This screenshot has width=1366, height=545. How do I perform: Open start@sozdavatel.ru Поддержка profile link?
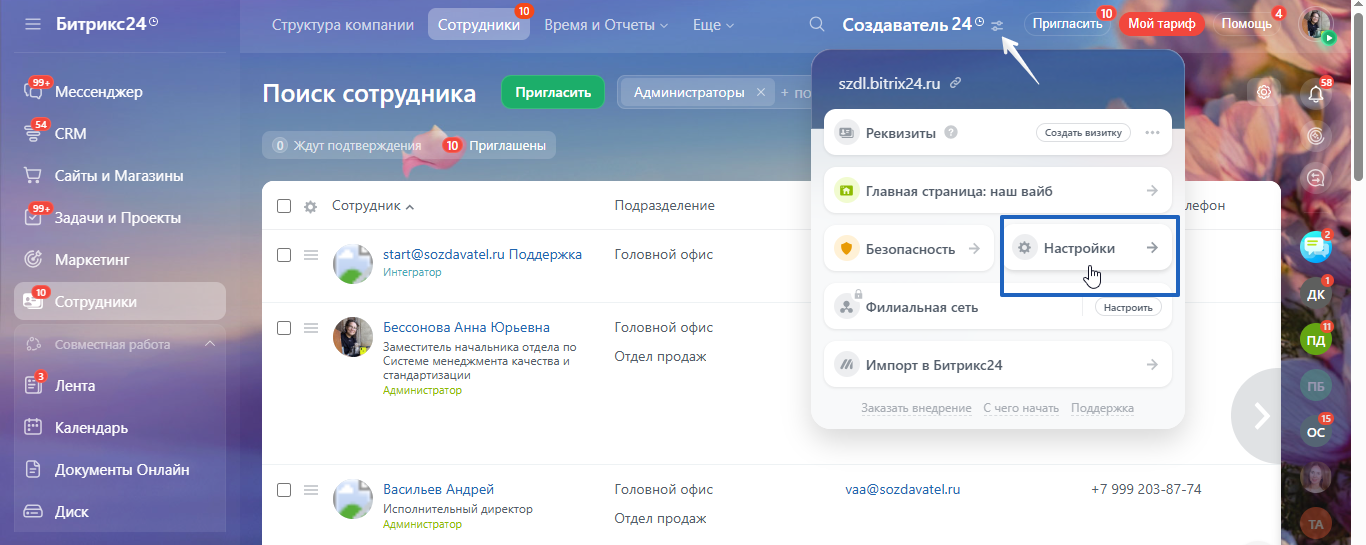pyautogui.click(x=482, y=254)
